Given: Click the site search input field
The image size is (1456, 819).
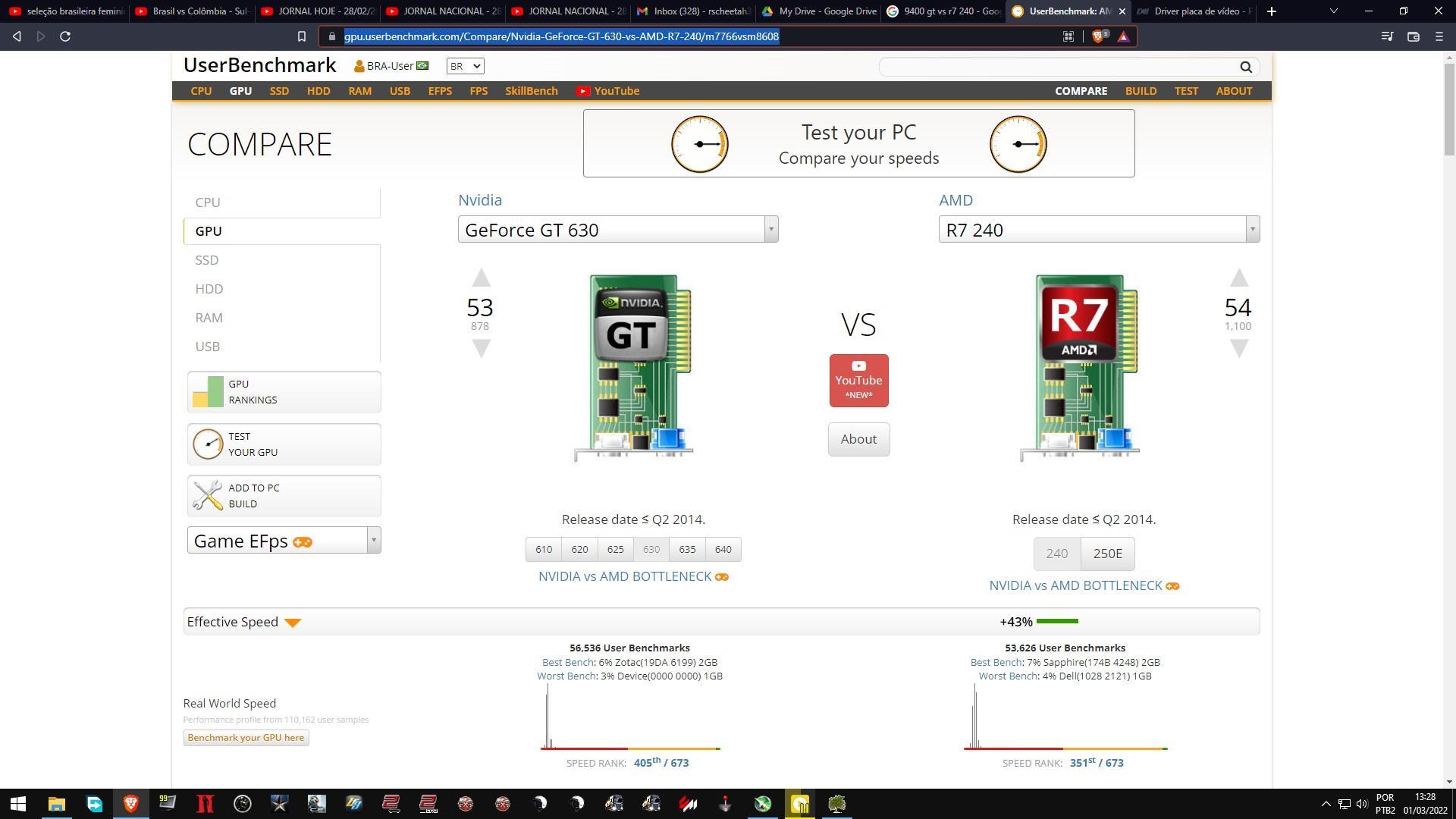Looking at the screenshot, I should (x=1058, y=67).
